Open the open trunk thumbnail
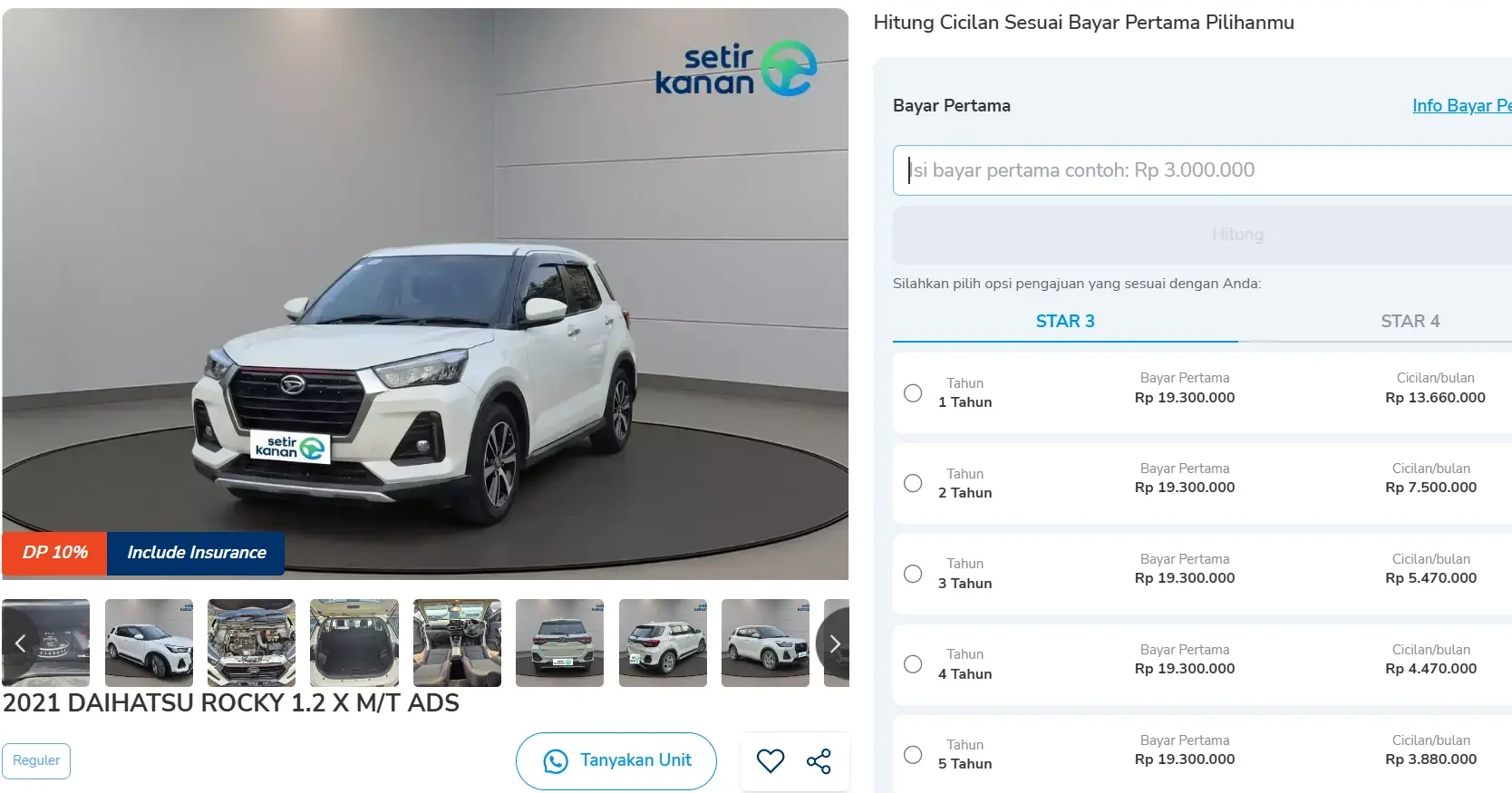Screen dimensions: 1512x793 pyautogui.click(x=354, y=643)
